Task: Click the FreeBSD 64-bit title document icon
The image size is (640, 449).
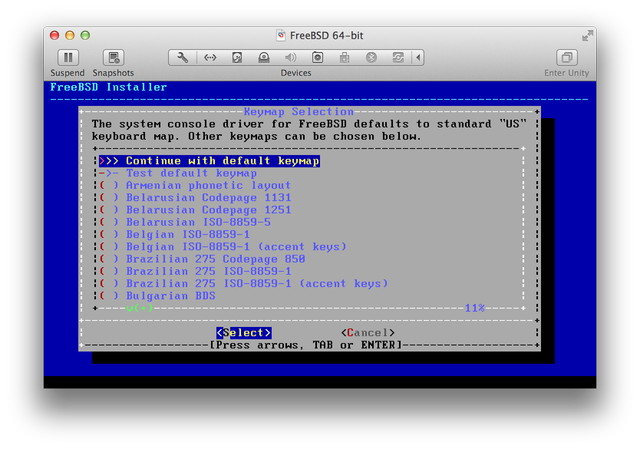Action: [x=281, y=36]
